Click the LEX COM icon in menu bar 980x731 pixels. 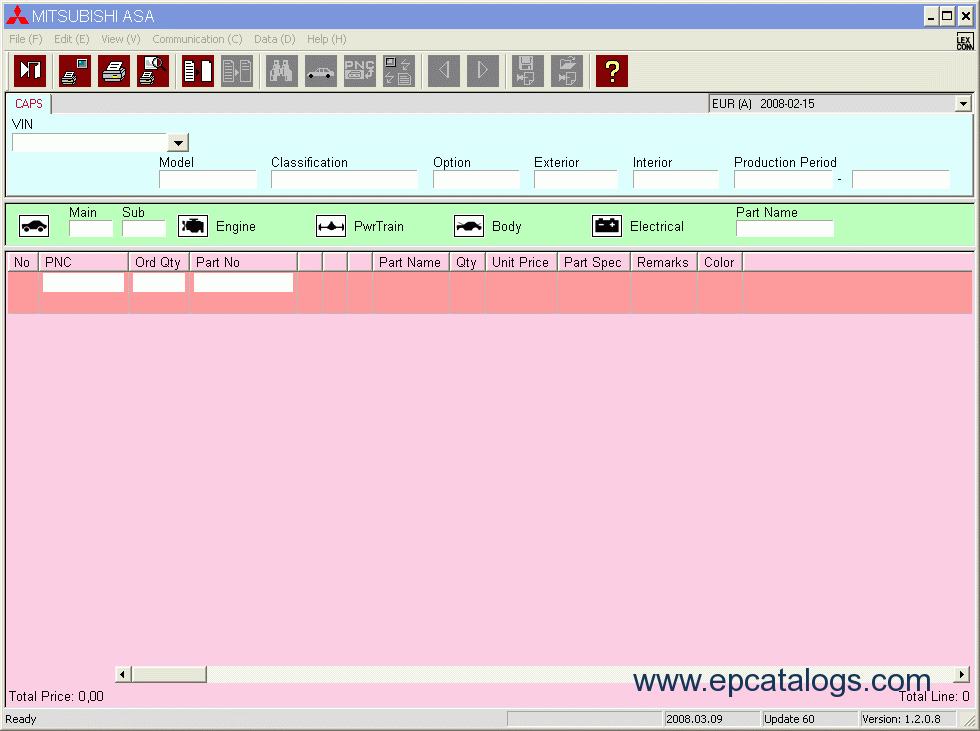point(965,41)
